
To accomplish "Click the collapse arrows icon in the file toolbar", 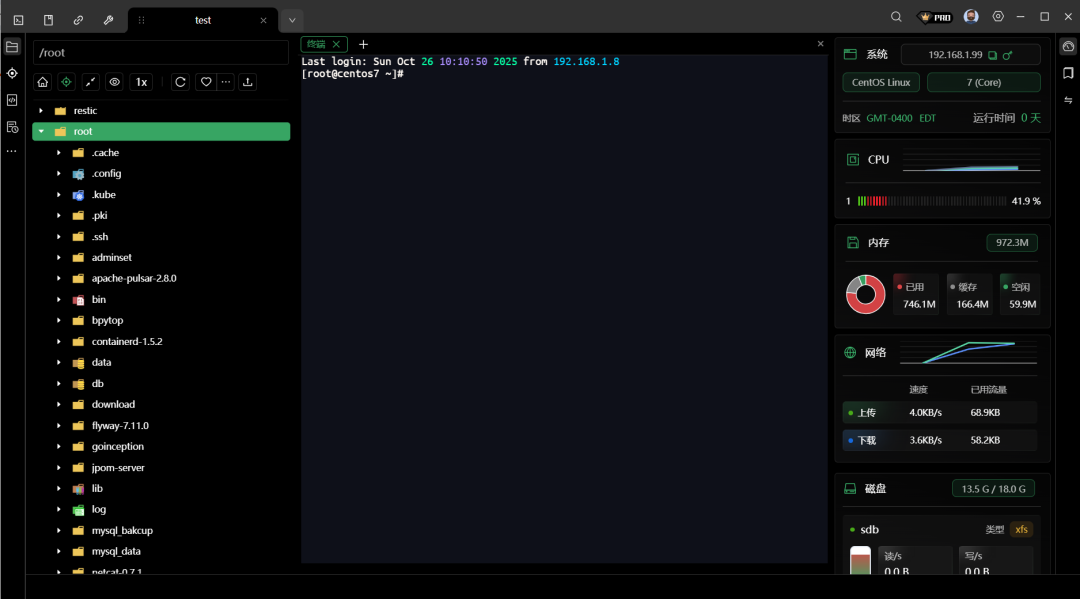I will pyautogui.click(x=90, y=82).
